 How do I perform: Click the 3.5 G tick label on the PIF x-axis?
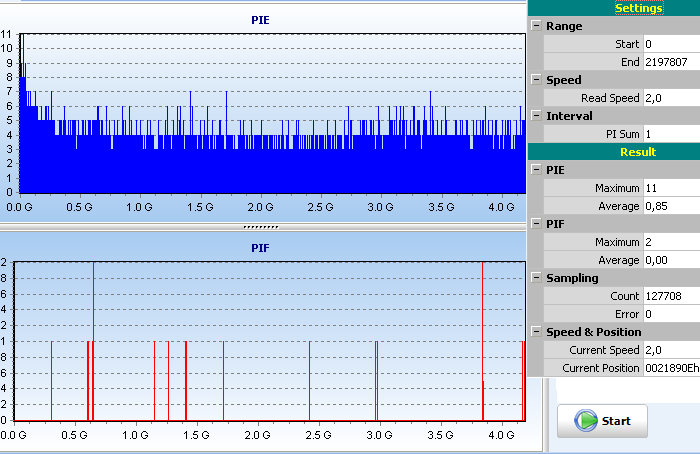440,435
